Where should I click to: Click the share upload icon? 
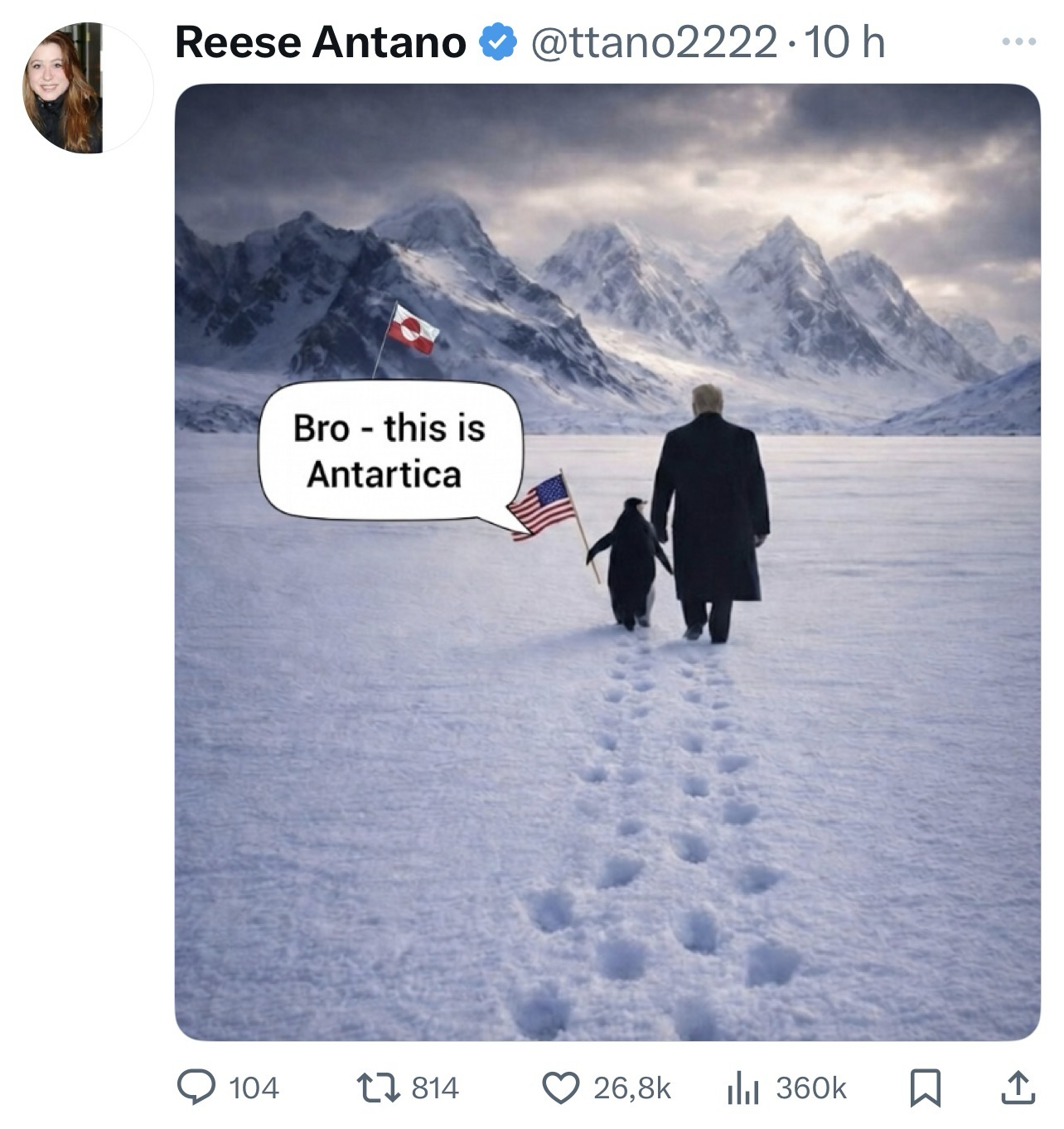click(1018, 1088)
